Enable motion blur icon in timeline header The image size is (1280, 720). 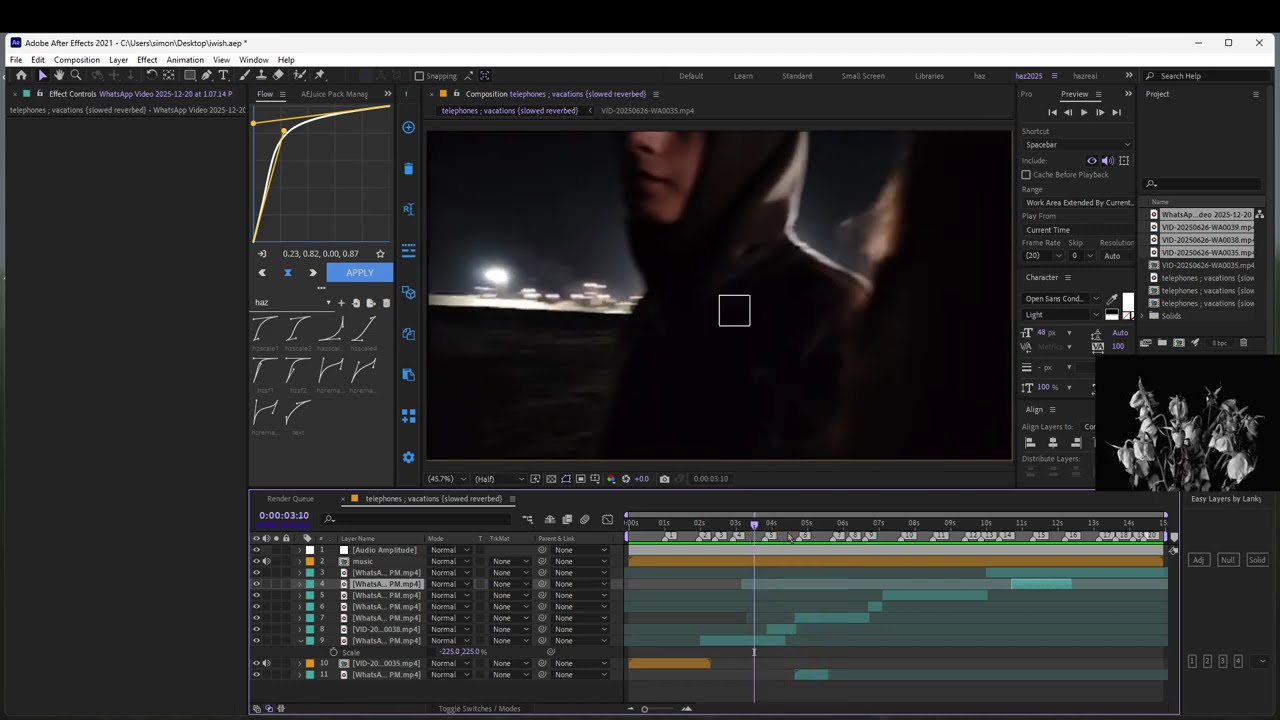(585, 520)
